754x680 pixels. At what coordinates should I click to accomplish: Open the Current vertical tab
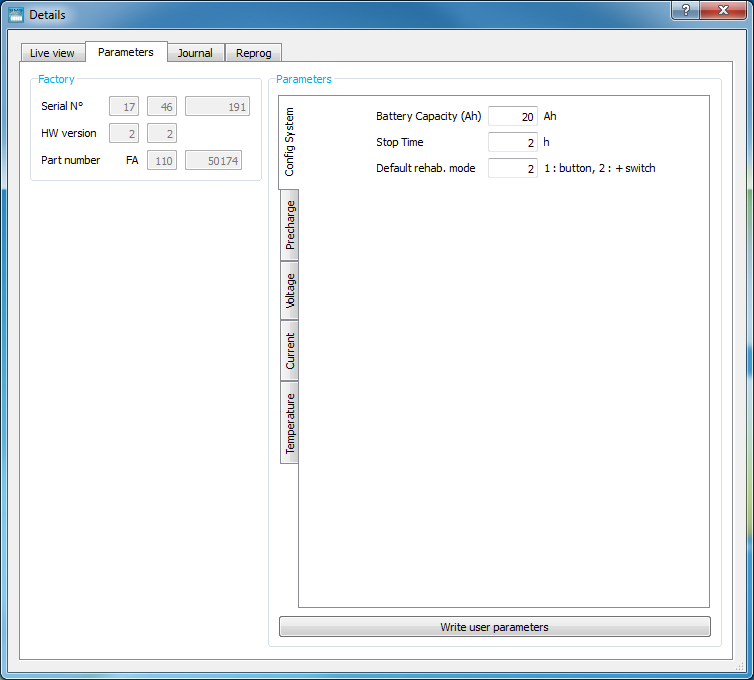click(289, 351)
